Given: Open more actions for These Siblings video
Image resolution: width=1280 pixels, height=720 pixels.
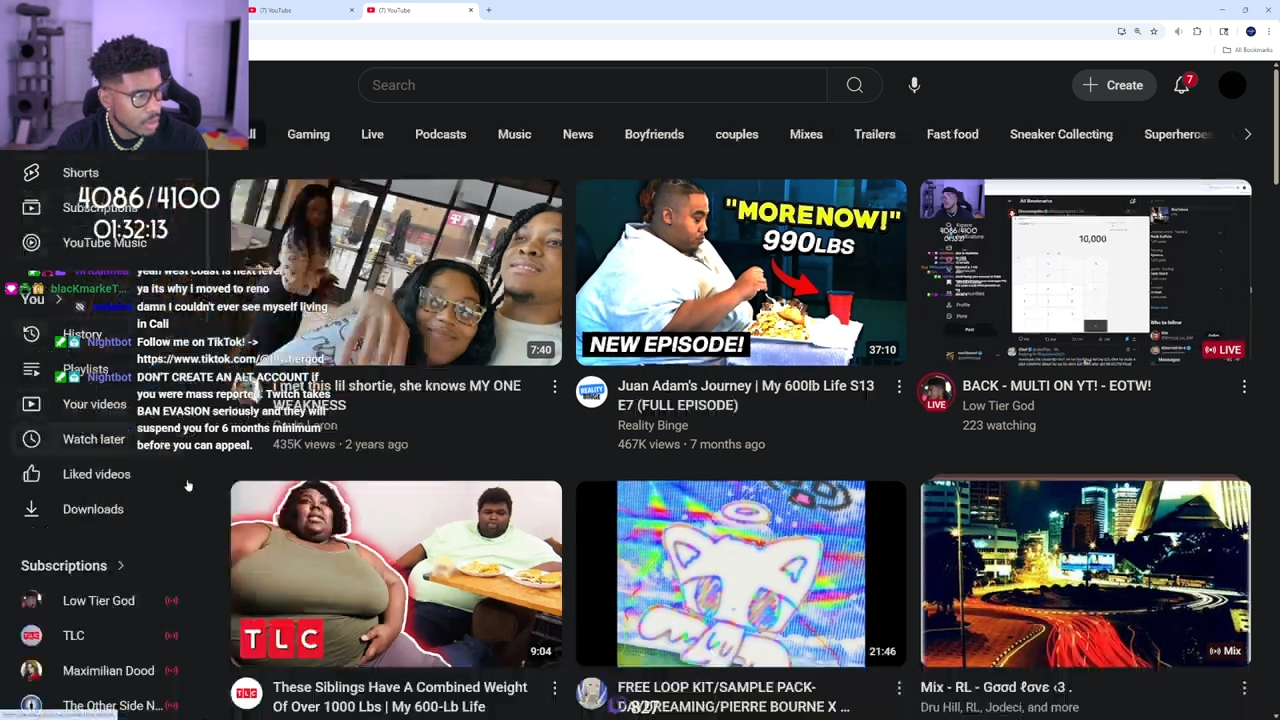Looking at the screenshot, I should 555,688.
